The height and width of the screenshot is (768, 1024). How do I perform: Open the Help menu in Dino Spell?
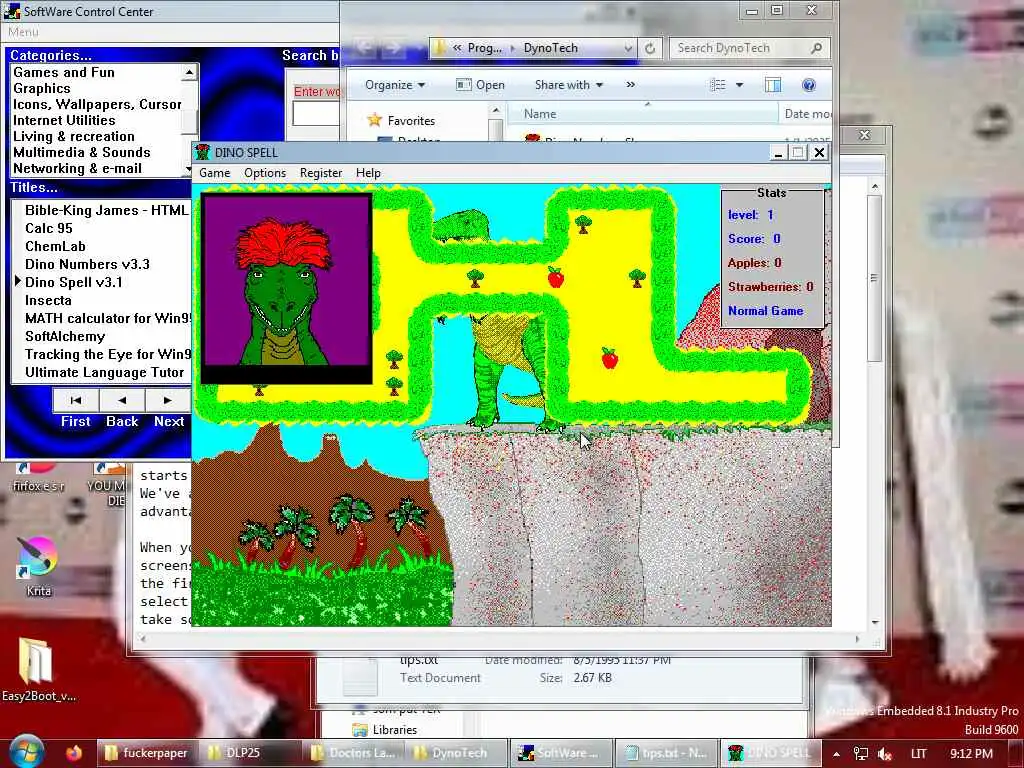(368, 173)
